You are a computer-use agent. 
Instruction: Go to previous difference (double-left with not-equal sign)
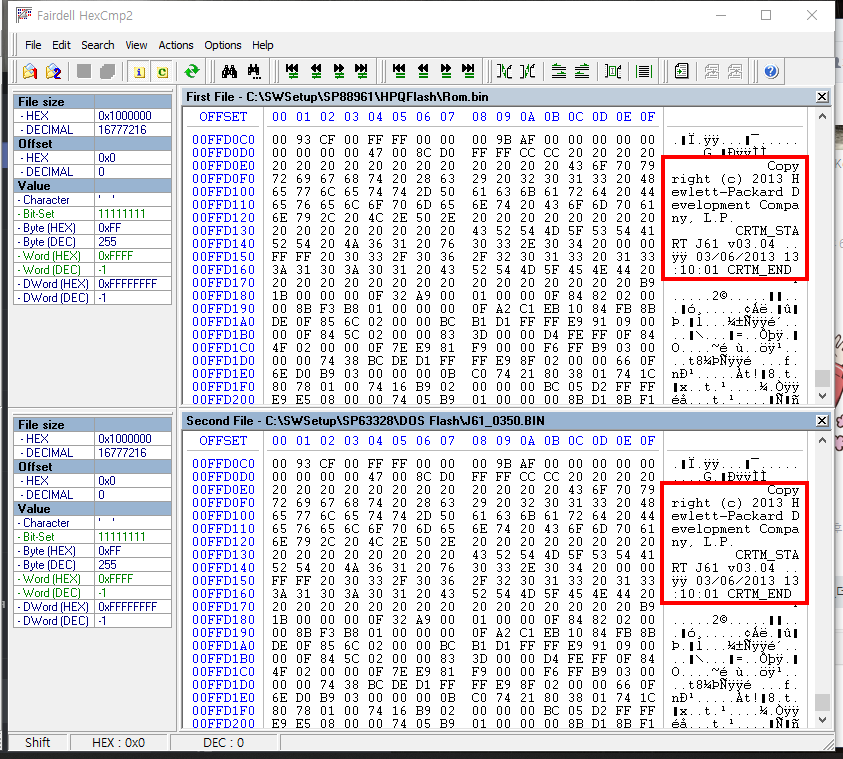(x=316, y=71)
